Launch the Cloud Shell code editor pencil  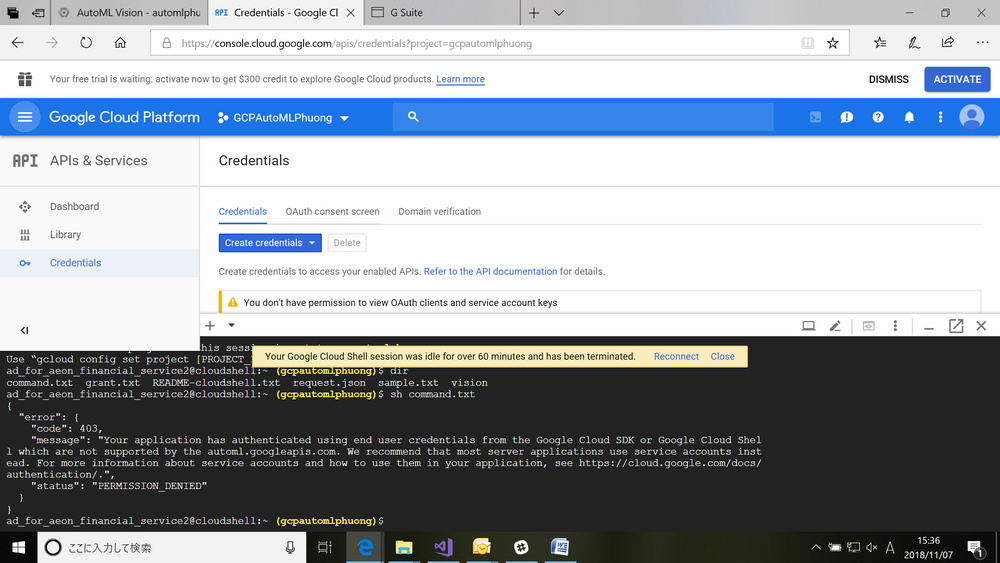(835, 326)
